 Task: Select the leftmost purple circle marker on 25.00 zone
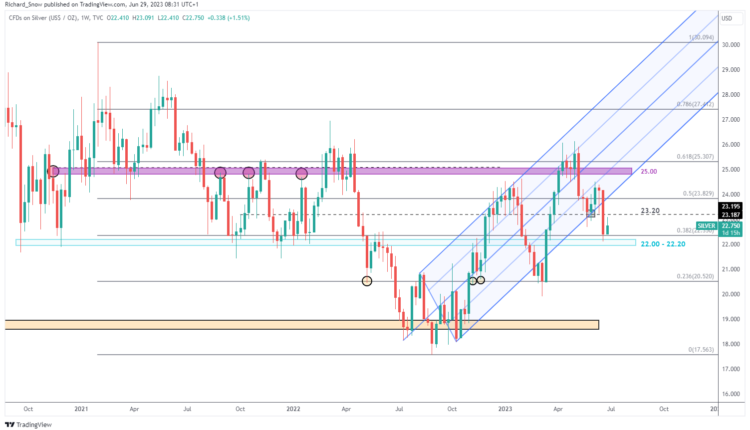[x=53, y=172]
